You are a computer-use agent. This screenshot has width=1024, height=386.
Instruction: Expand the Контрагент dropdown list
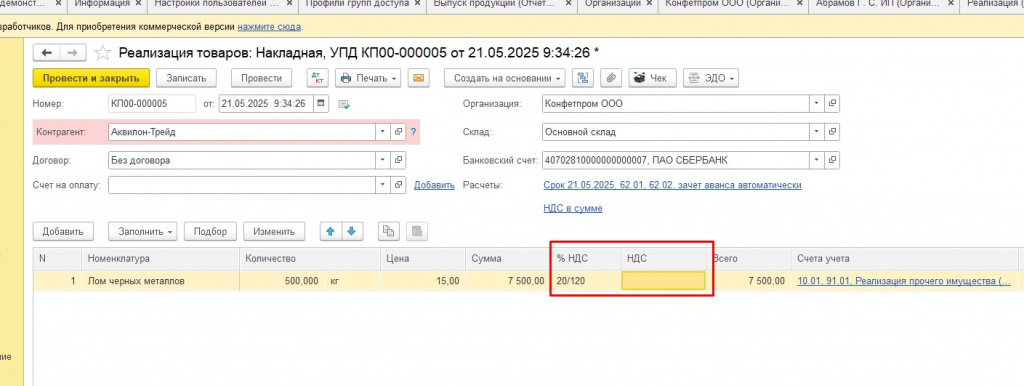point(383,132)
